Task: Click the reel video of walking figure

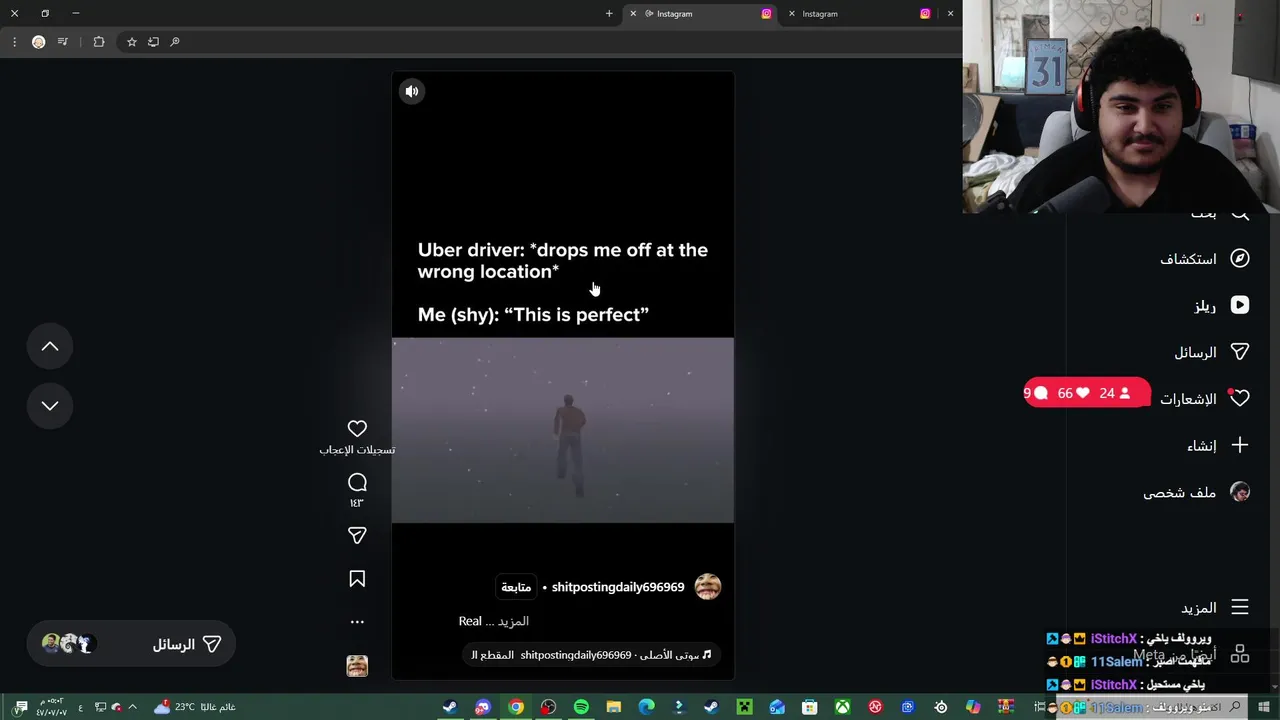Action: (x=563, y=430)
